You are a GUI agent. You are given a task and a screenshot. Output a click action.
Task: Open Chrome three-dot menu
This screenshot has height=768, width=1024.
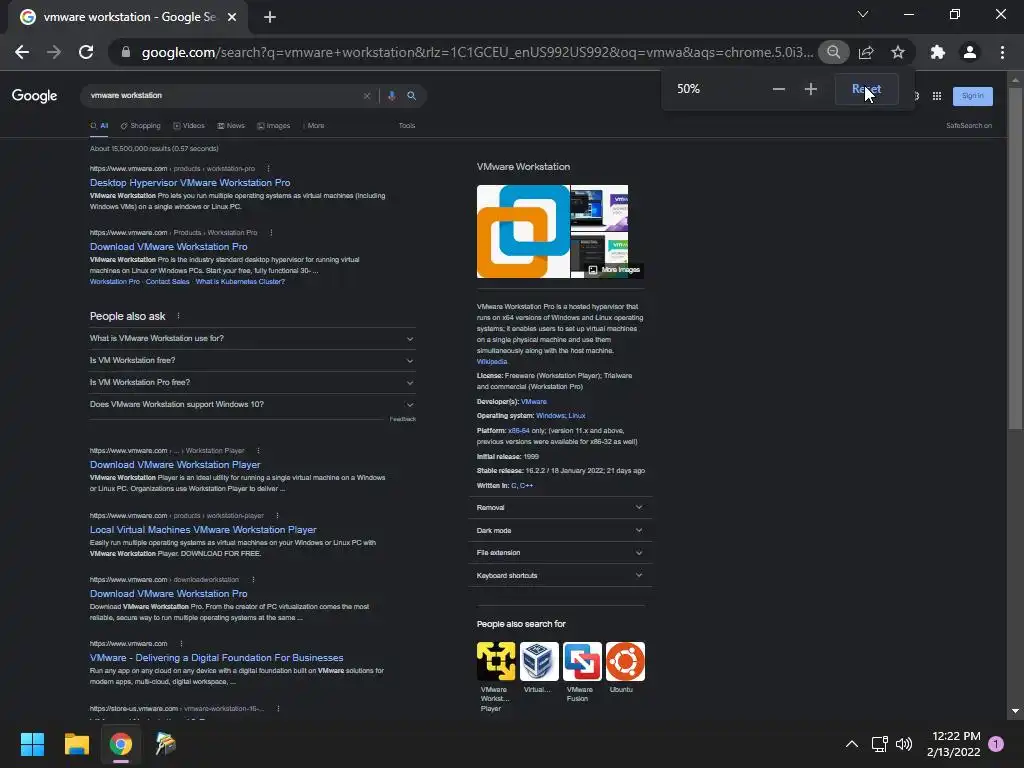tap(1002, 52)
